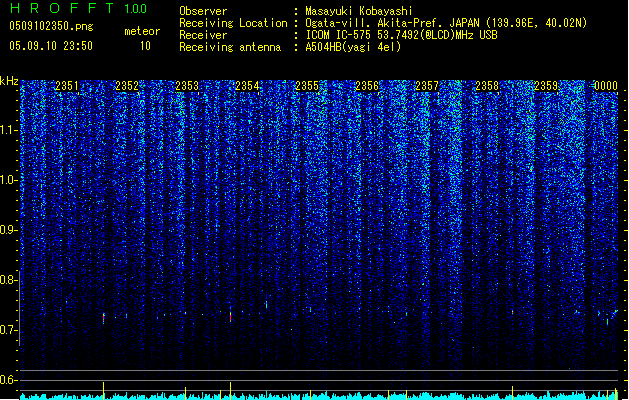
Task: Click the 0.8 frequency axis label
Action: click(8, 280)
